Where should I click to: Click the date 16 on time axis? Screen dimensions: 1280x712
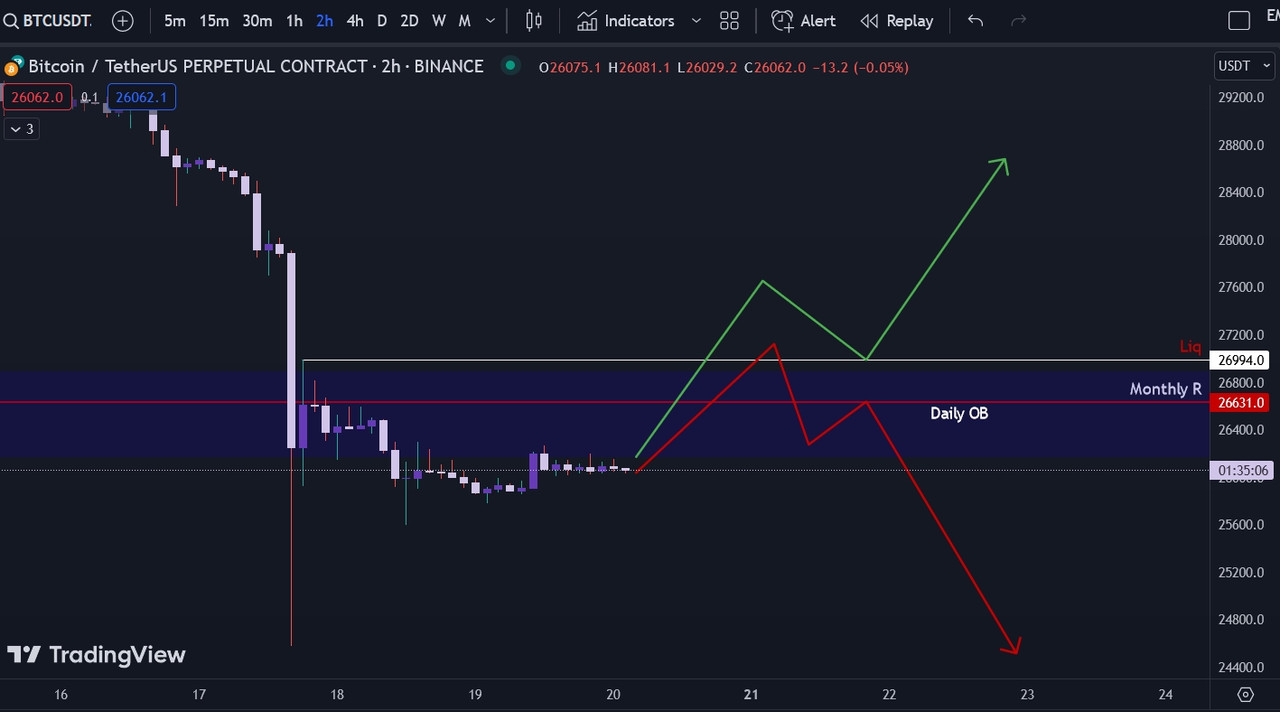60,694
